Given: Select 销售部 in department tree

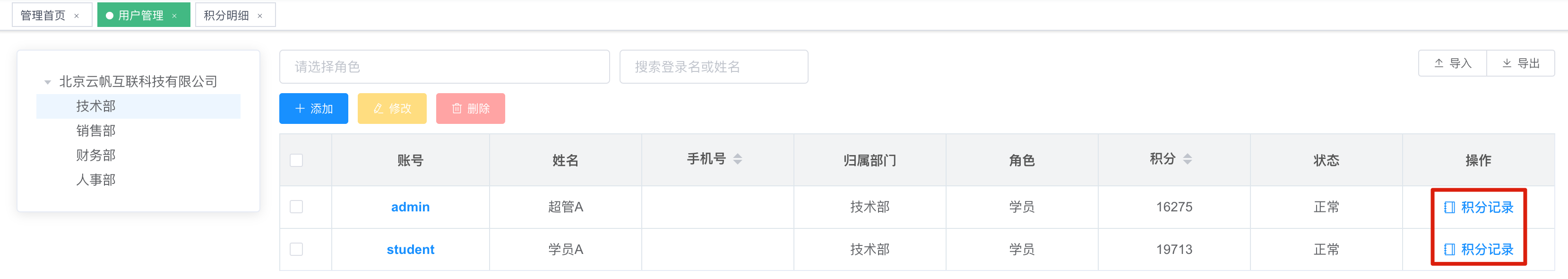Looking at the screenshot, I should [95, 131].
